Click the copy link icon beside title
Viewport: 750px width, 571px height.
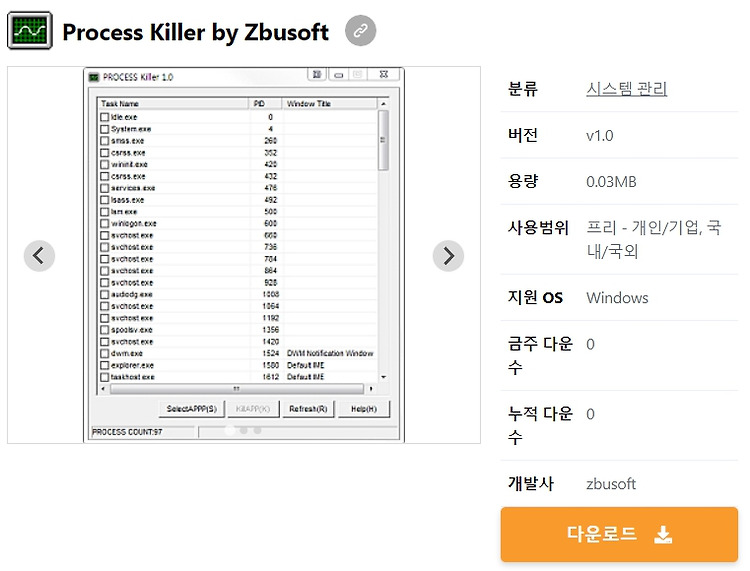[x=360, y=31]
